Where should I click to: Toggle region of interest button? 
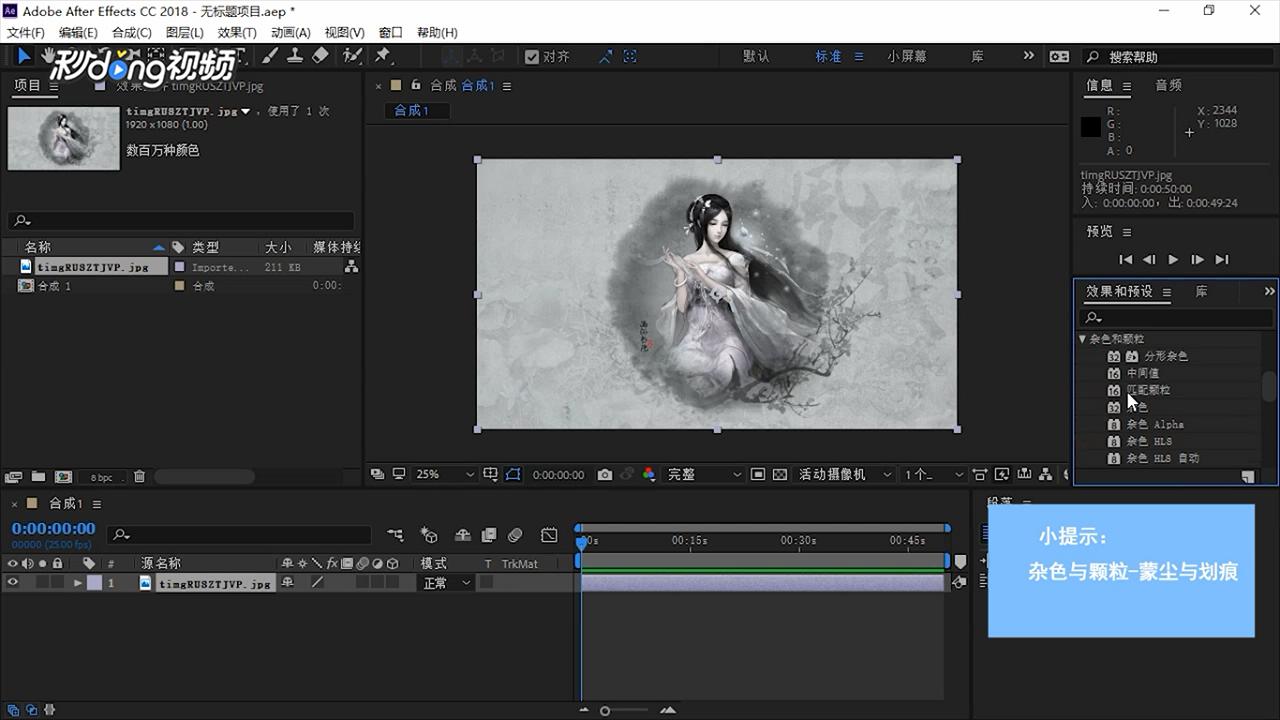click(x=758, y=475)
